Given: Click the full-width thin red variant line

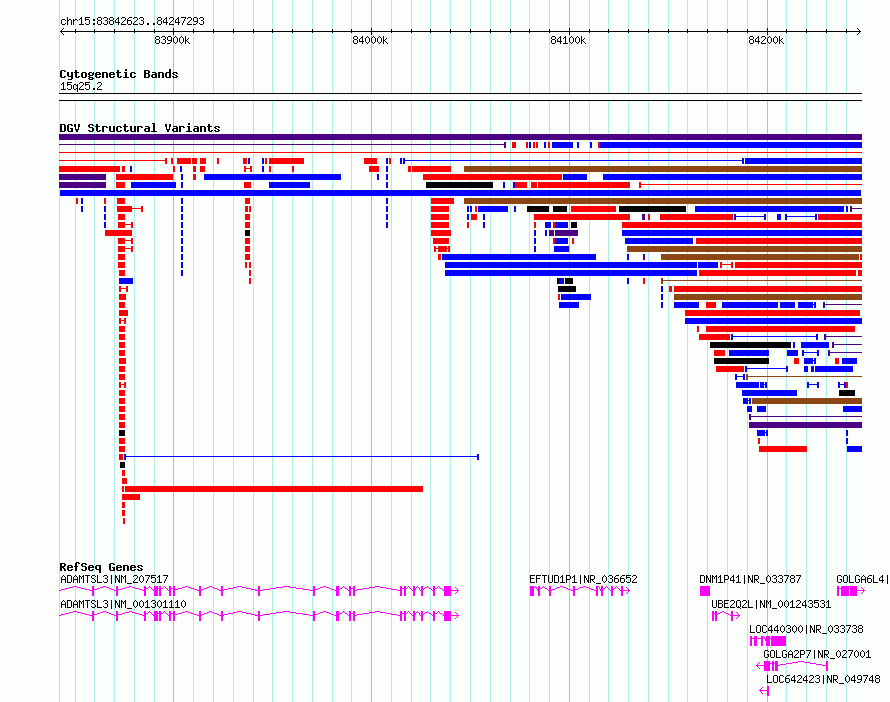Looking at the screenshot, I should click(x=460, y=153).
